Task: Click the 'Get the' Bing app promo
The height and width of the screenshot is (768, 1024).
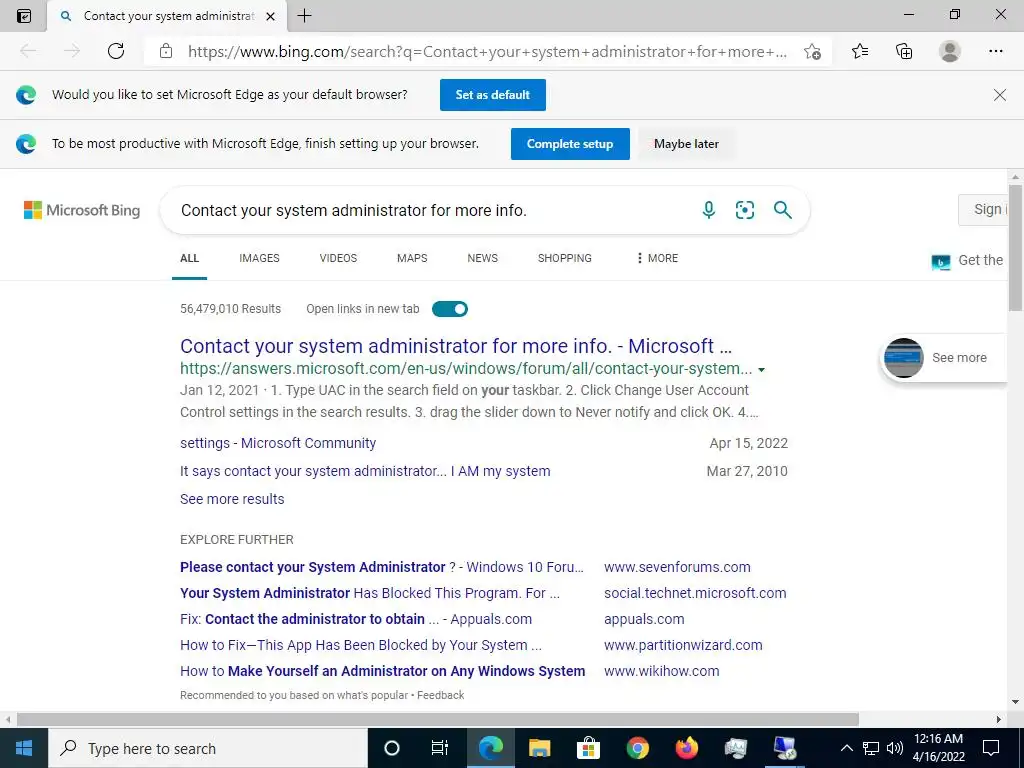Action: [968, 261]
